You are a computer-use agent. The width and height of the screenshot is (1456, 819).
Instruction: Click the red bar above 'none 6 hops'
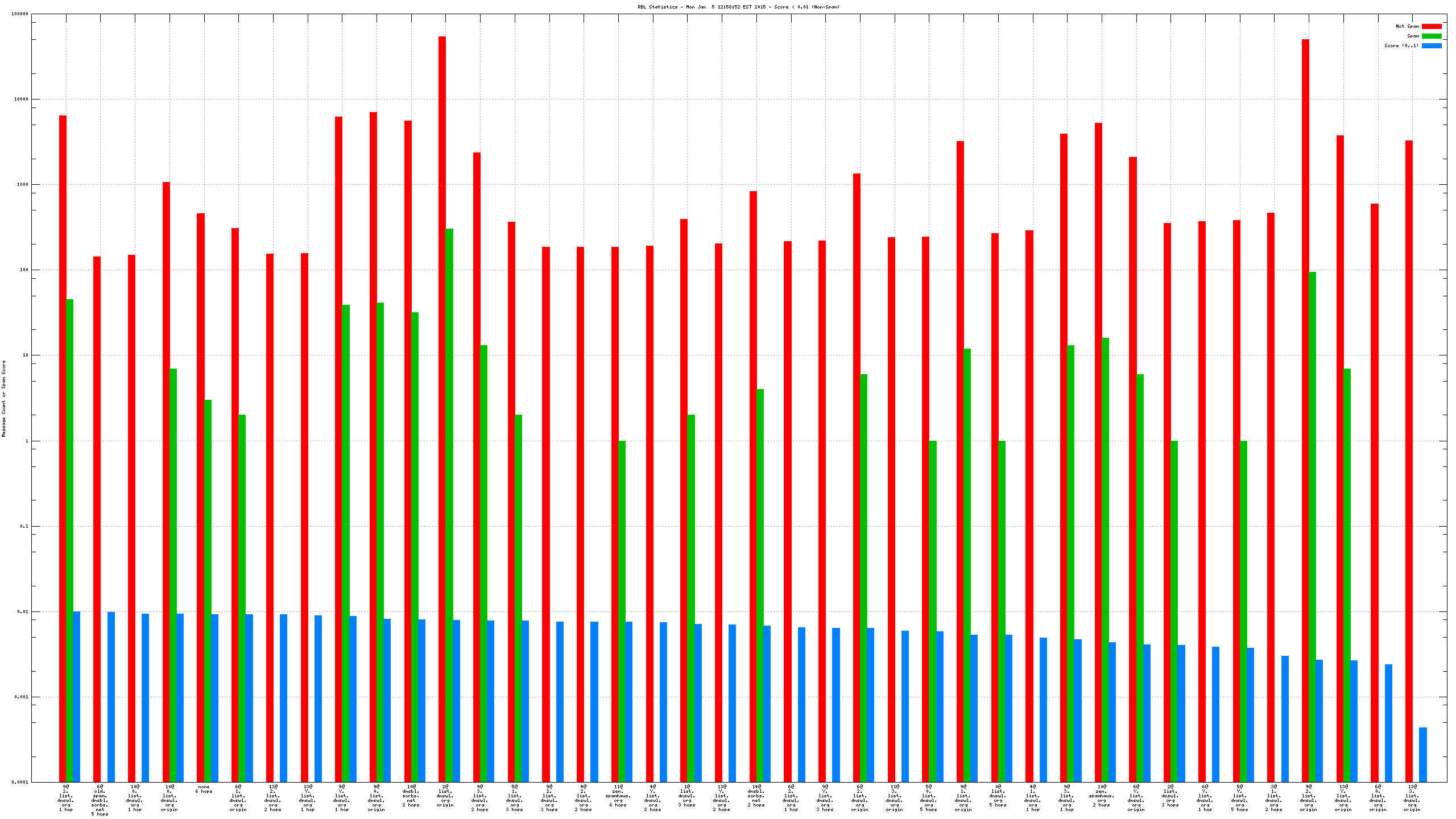tap(200, 495)
